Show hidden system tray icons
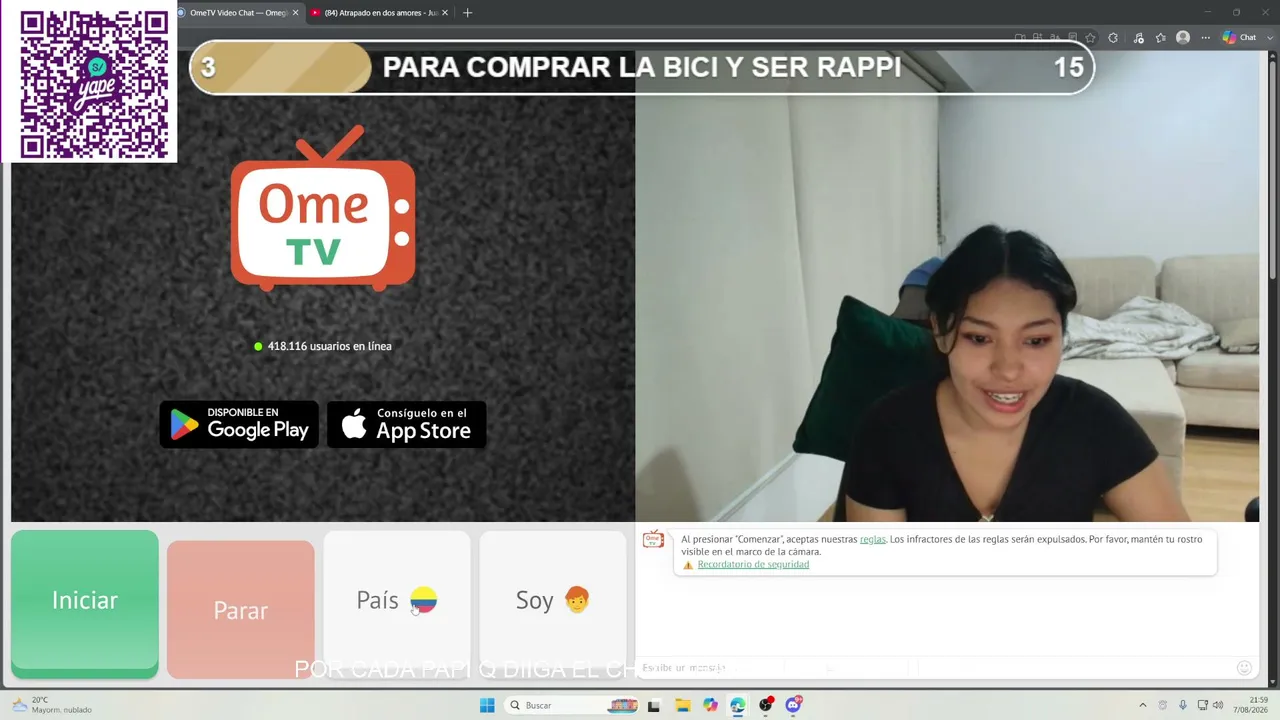This screenshot has height=720, width=1280. [x=1143, y=705]
